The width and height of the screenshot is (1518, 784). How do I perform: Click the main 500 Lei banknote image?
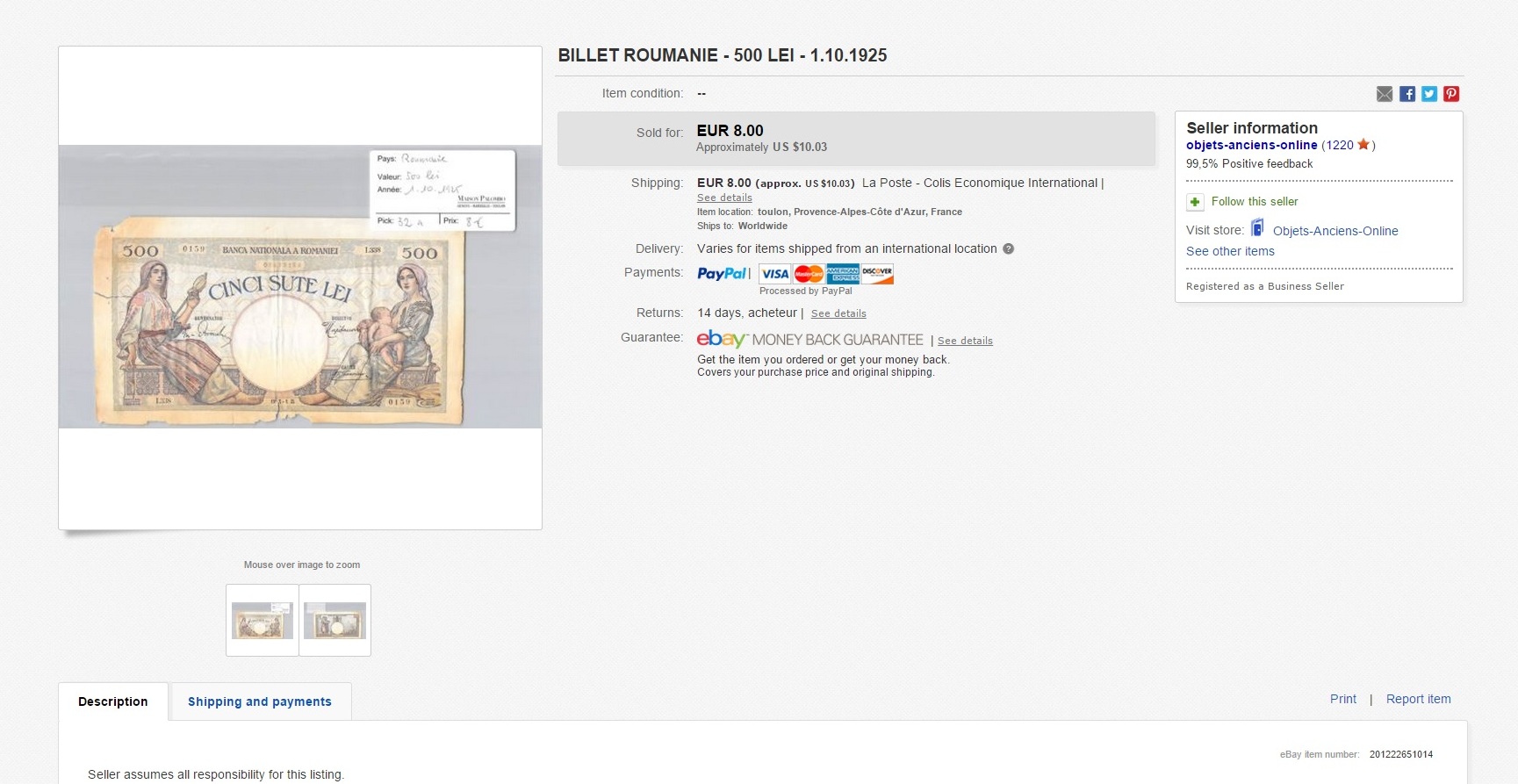coord(300,287)
